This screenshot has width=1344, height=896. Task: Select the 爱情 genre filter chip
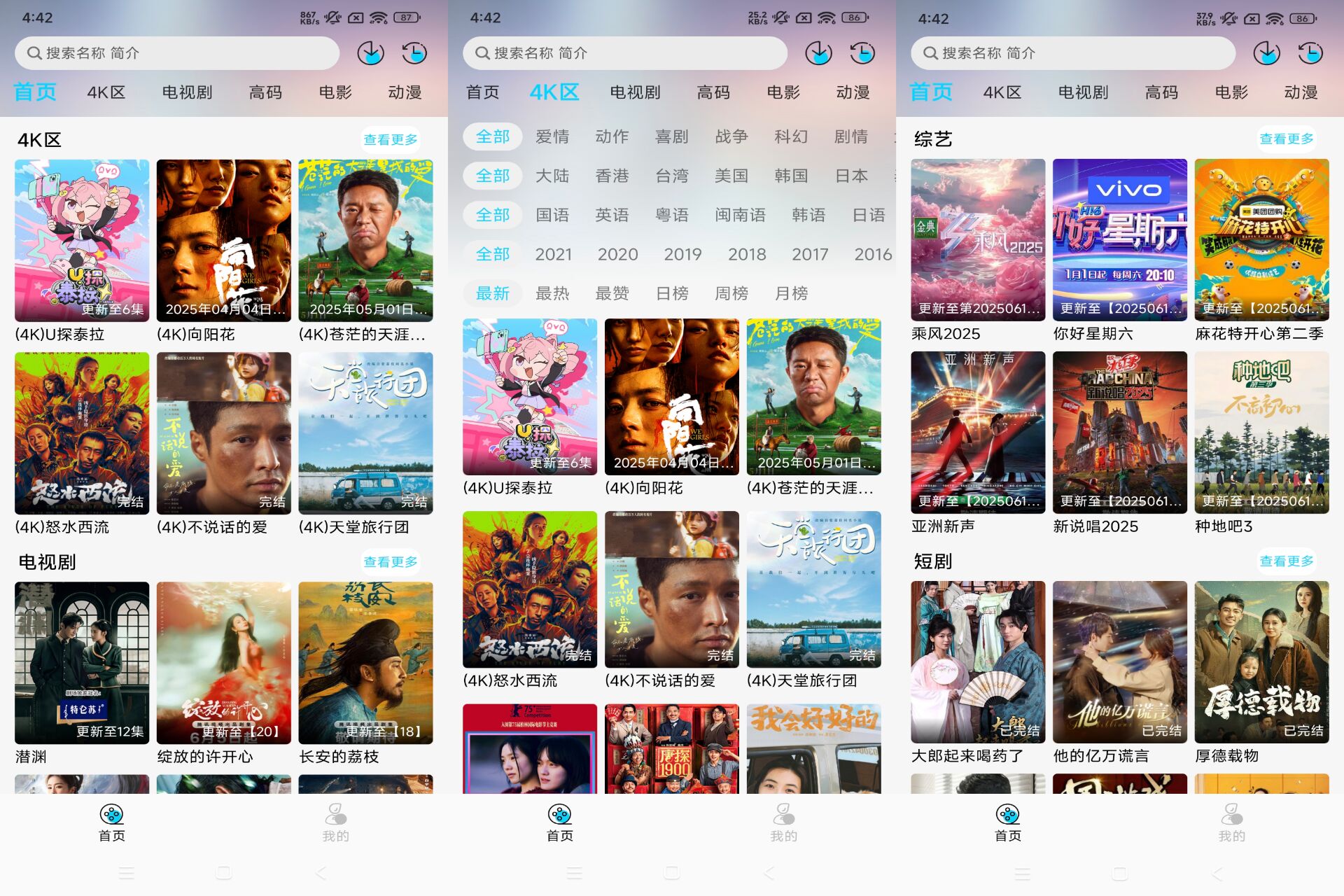click(554, 136)
